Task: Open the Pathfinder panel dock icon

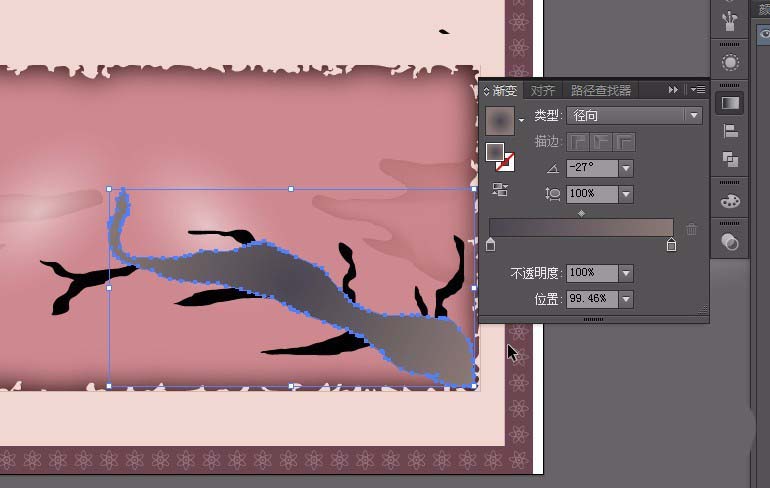Action: [x=730, y=160]
